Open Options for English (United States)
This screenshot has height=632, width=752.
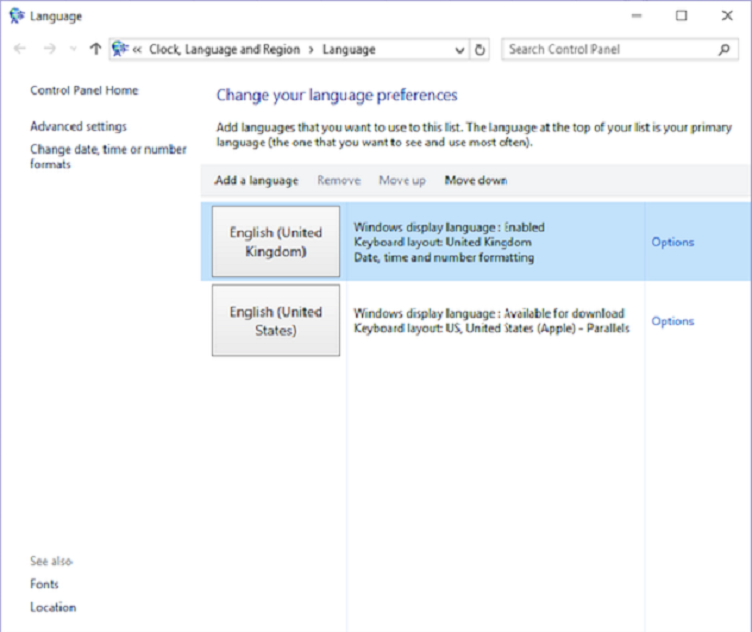[x=672, y=321]
